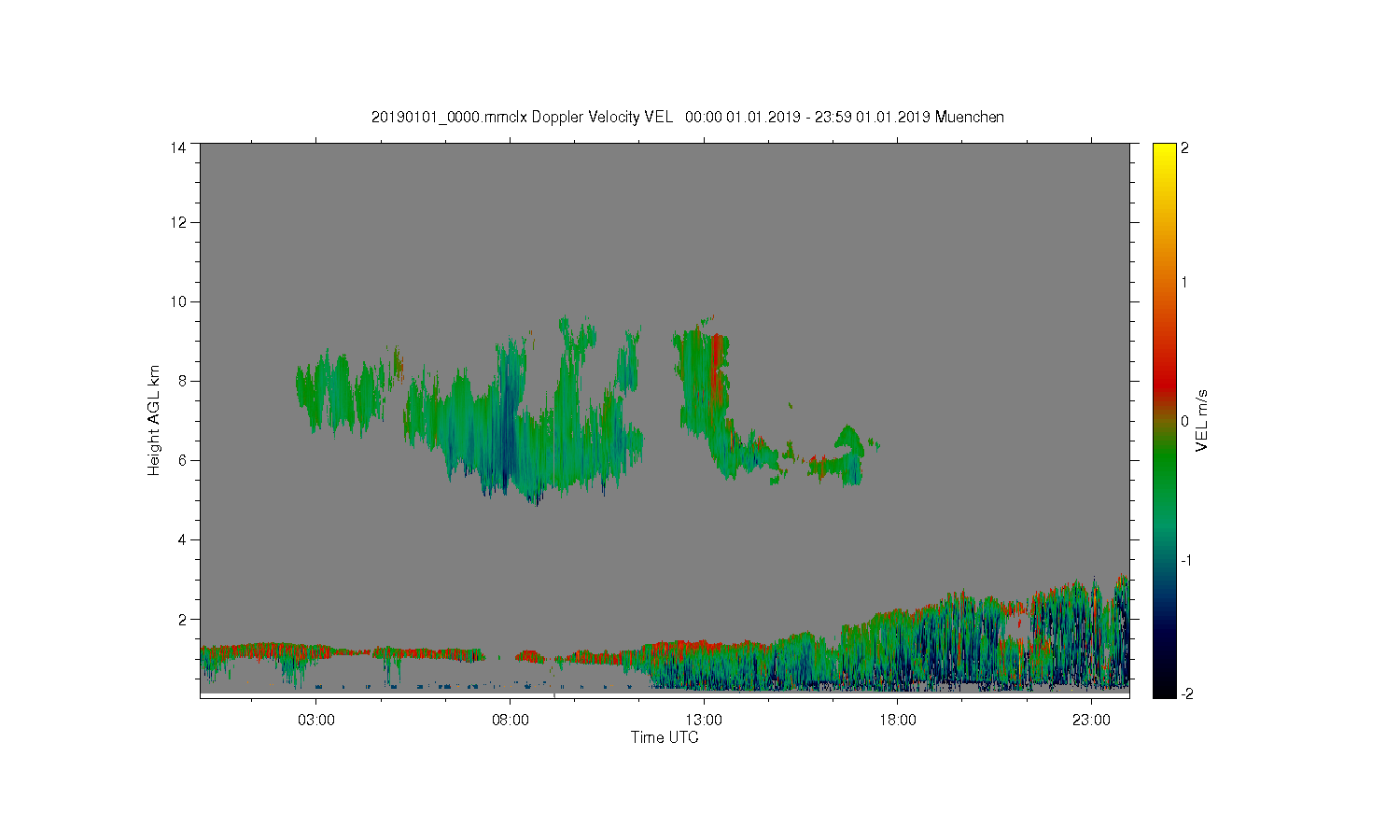This screenshot has height=840, width=1400.
Task: Click the 14 km height tick label
Action: [178, 147]
